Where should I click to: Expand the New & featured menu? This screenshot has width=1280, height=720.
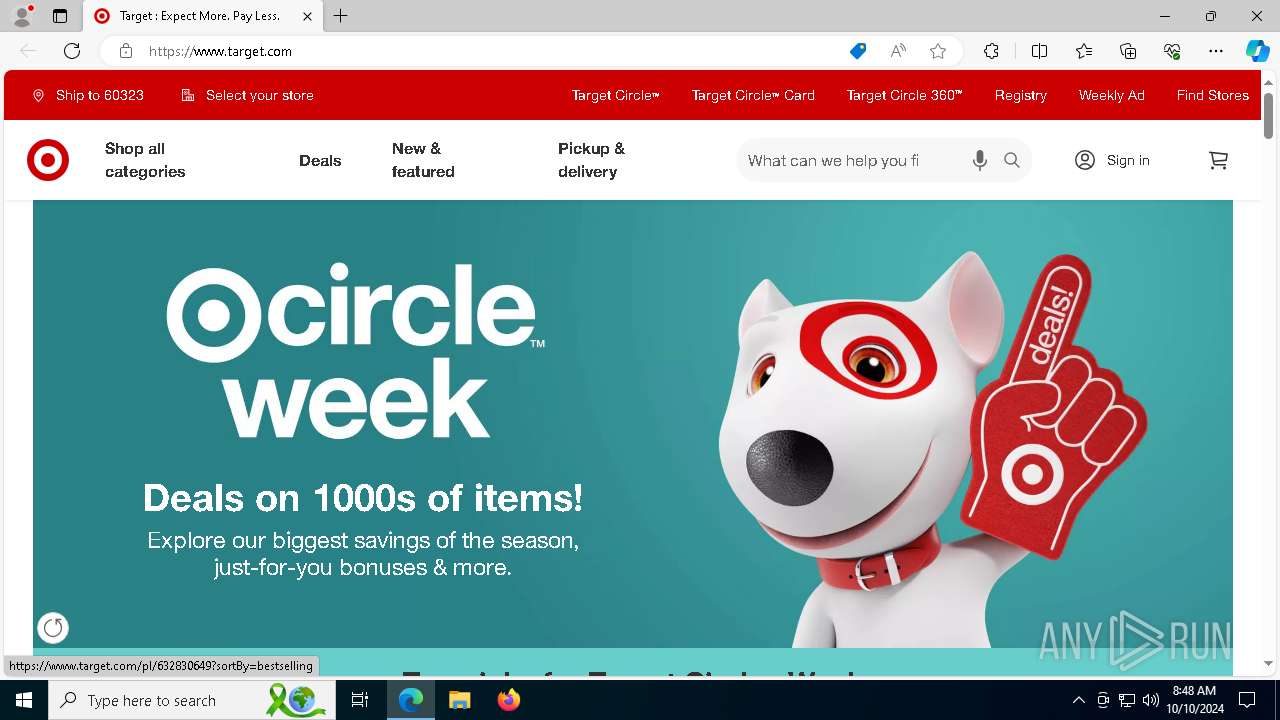(423, 160)
